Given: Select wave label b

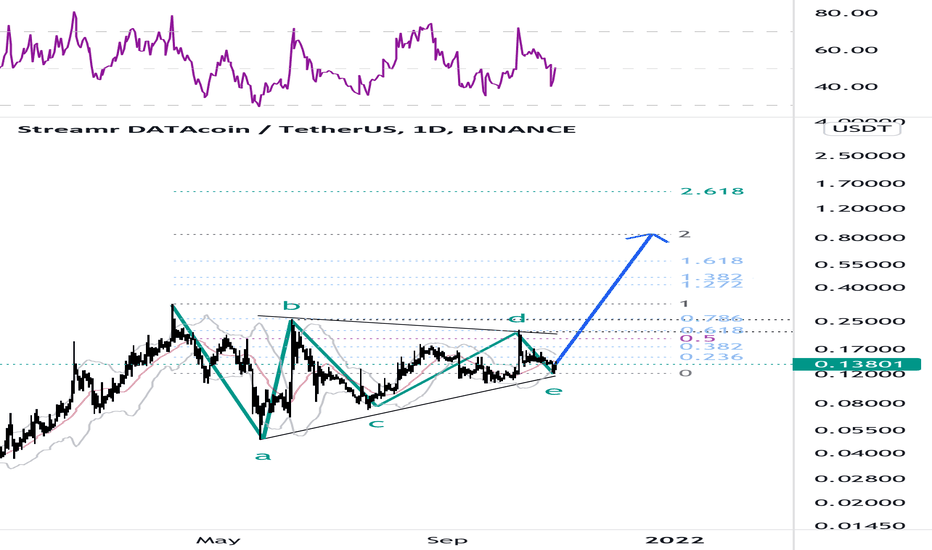Looking at the screenshot, I should (291, 306).
